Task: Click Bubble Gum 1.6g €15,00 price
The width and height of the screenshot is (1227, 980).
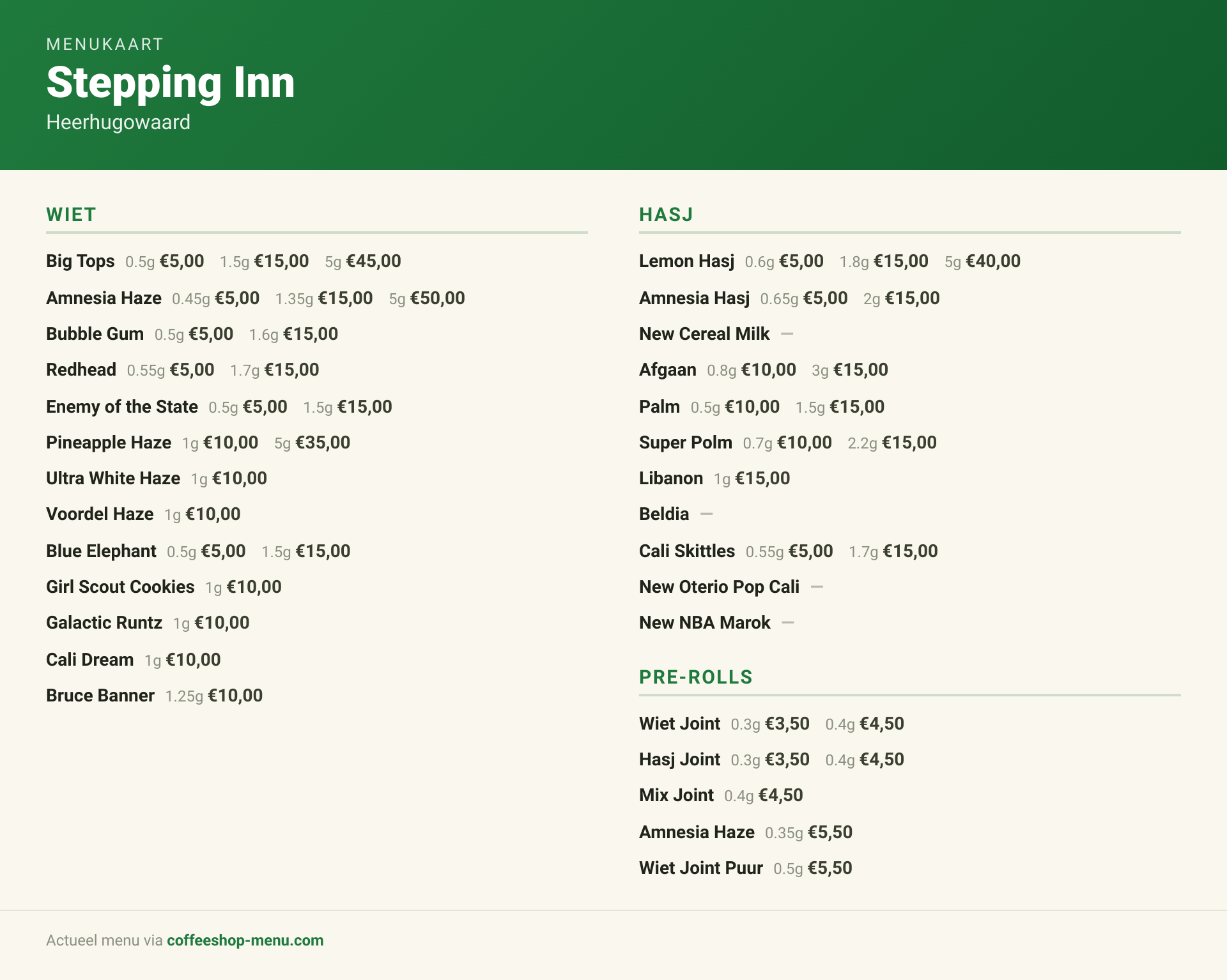Action: coord(293,334)
